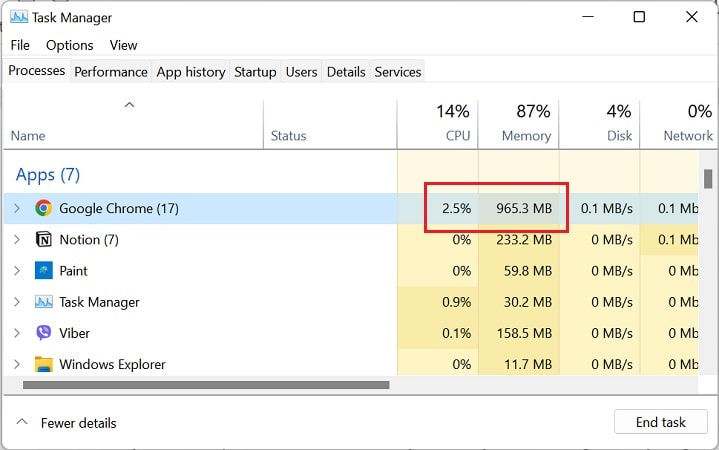Click Viber's 0.1% CPU value

coord(456,333)
